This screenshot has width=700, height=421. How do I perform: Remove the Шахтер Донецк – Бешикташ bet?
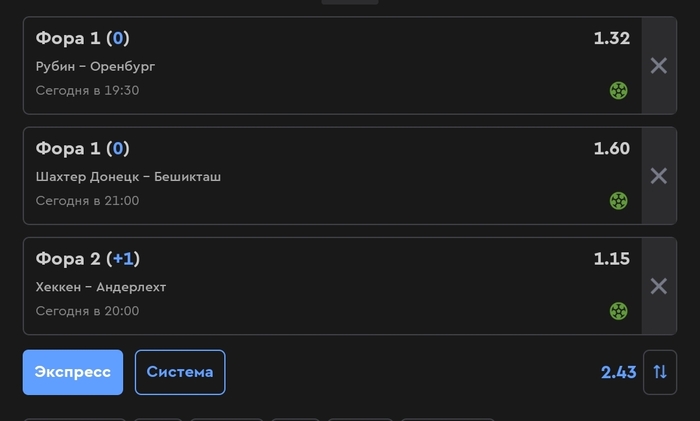click(659, 176)
